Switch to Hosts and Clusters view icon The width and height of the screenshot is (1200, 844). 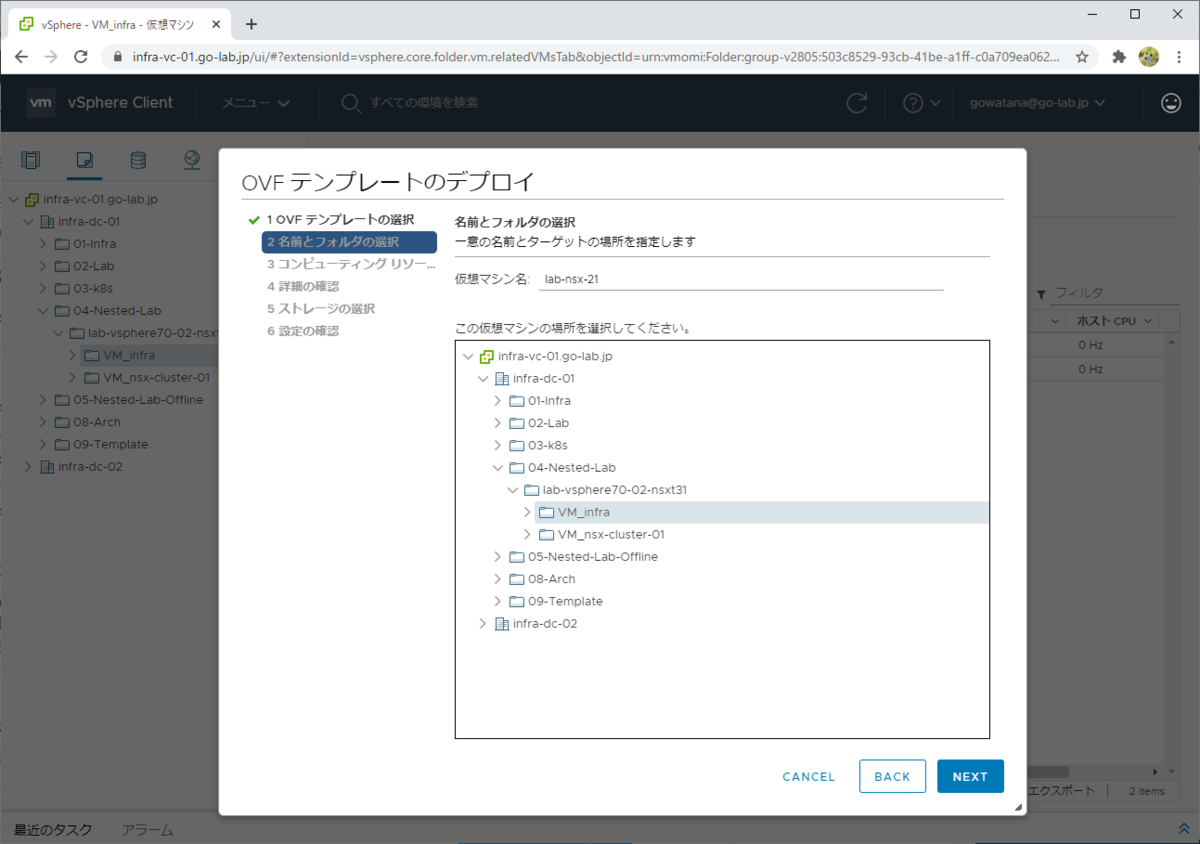tap(31, 160)
